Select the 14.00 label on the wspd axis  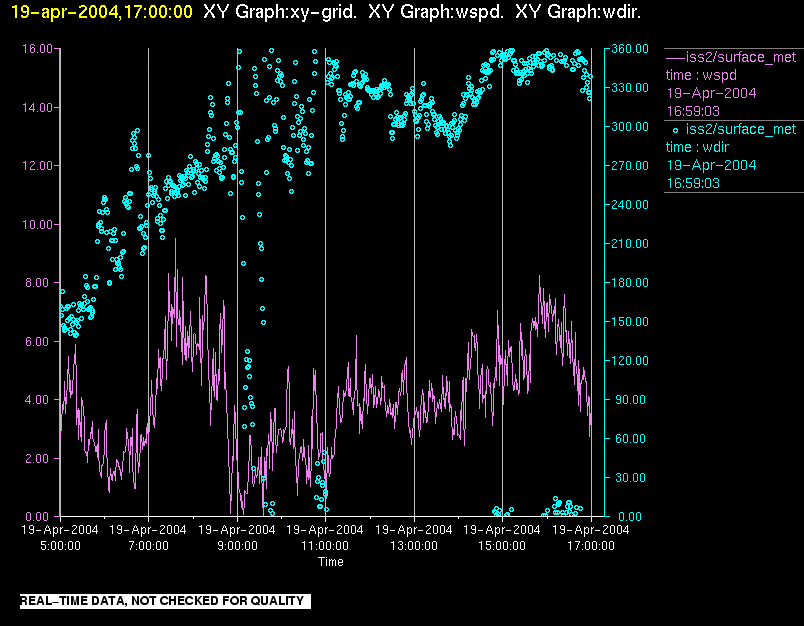click(x=37, y=108)
